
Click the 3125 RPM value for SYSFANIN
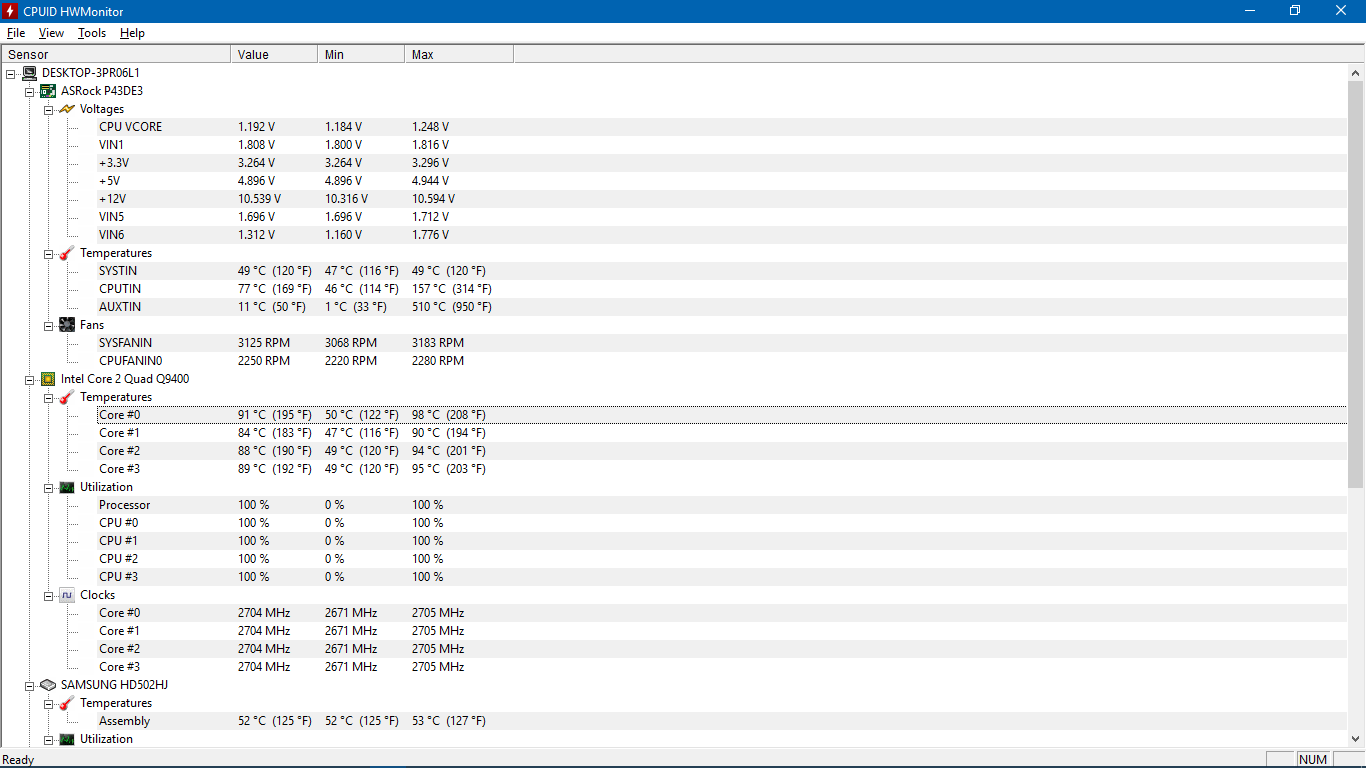(x=264, y=343)
